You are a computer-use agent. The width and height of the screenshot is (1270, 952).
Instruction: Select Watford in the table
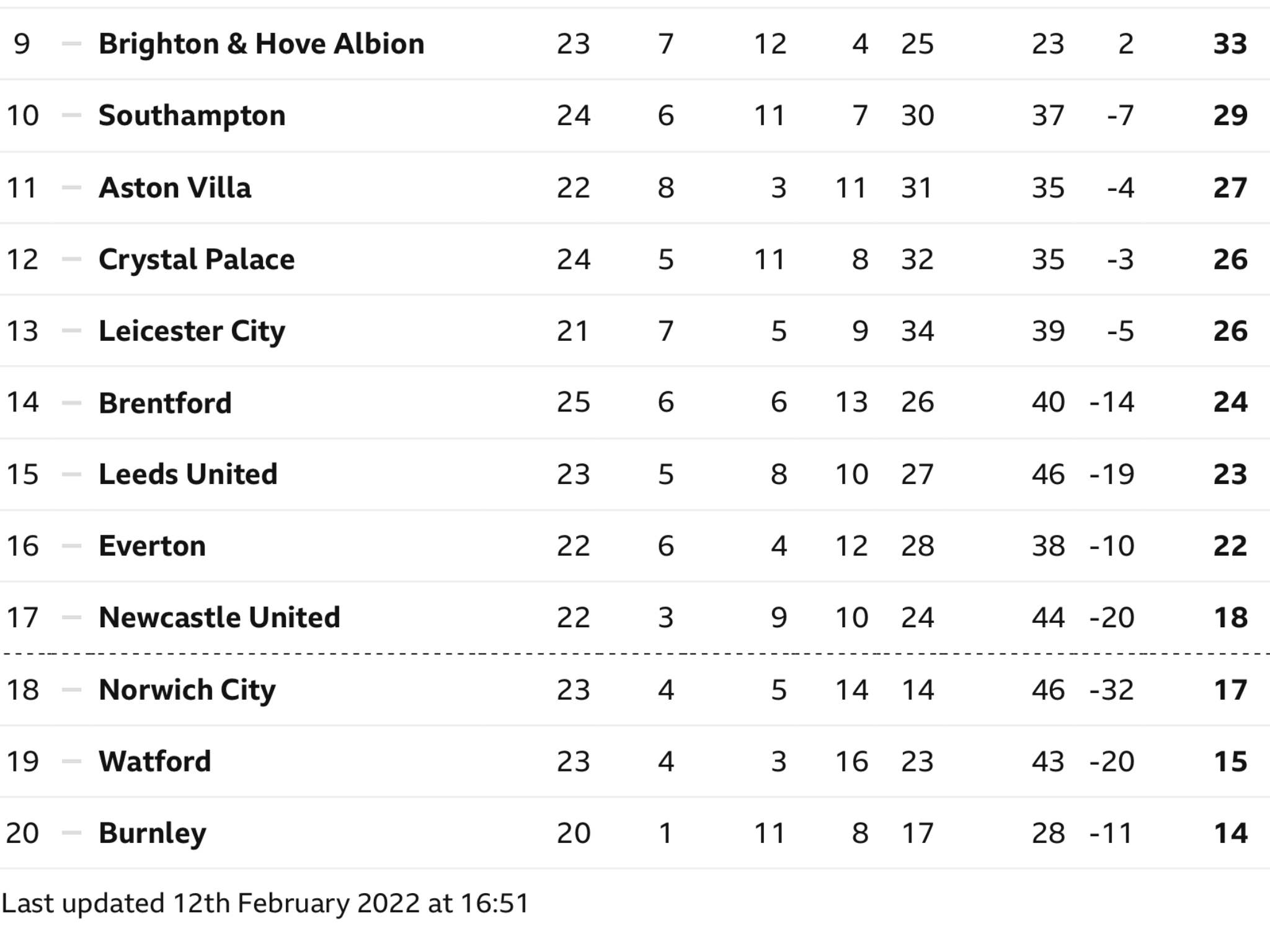coord(154,762)
